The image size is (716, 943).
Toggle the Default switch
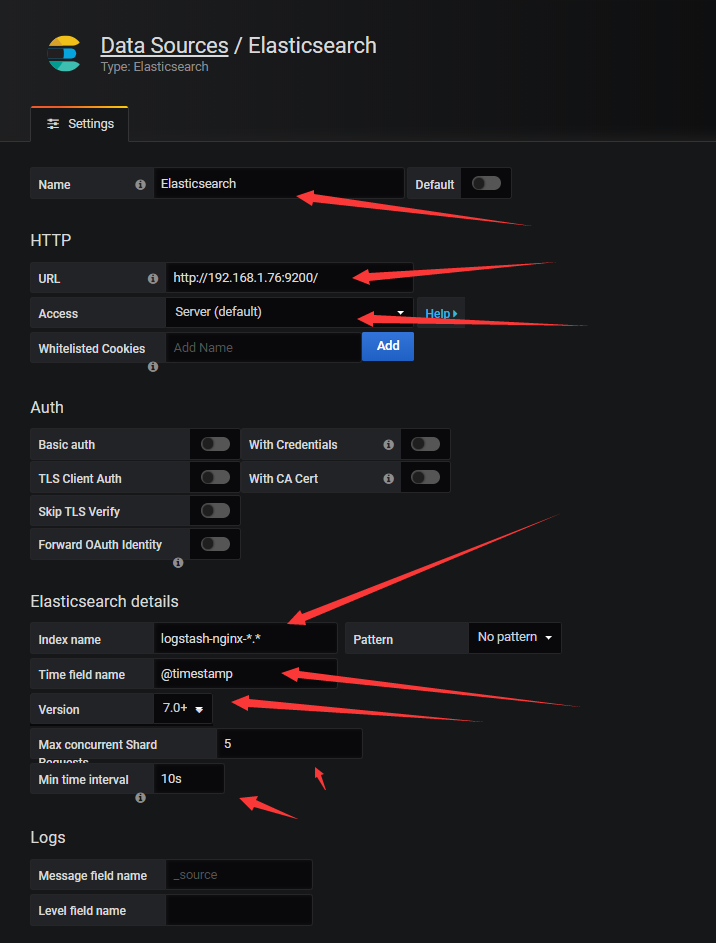pyautogui.click(x=486, y=183)
